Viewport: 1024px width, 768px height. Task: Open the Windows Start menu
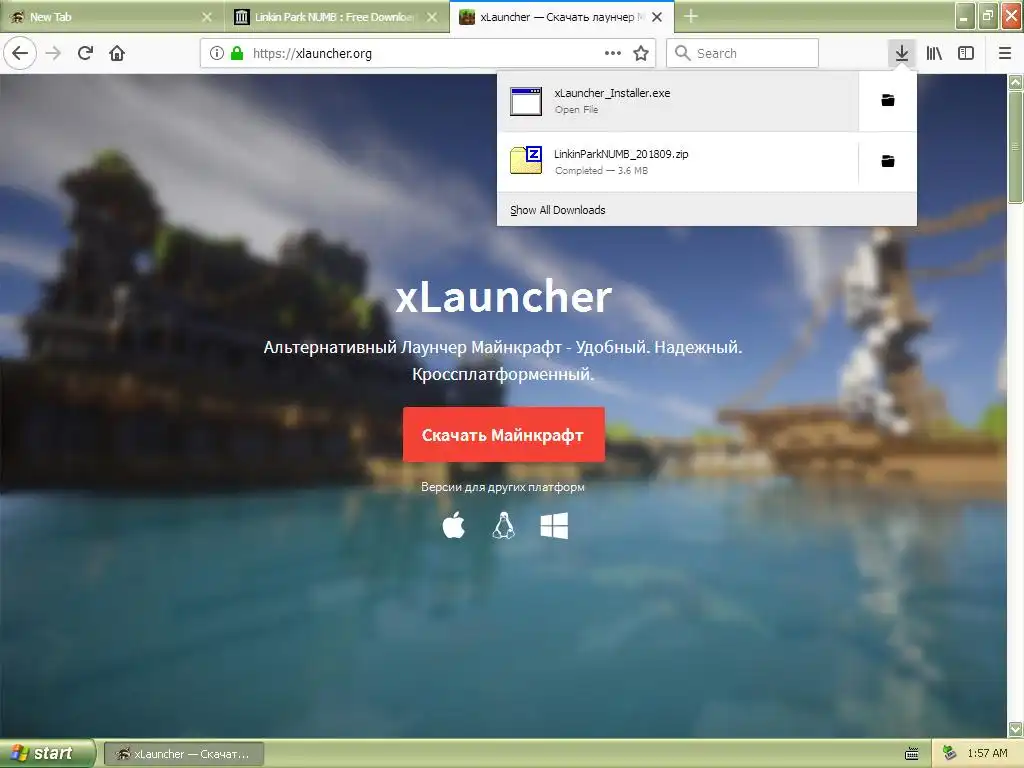(47, 753)
